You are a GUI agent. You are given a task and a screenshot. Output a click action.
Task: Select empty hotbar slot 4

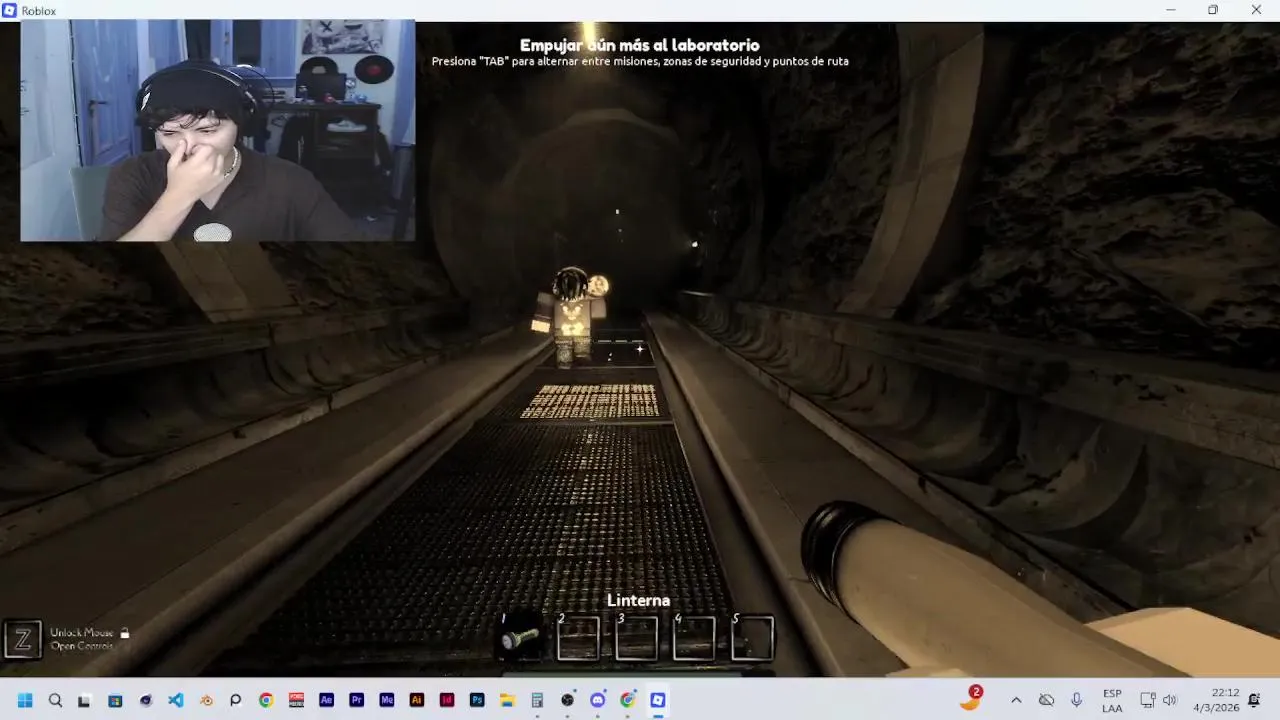(x=695, y=638)
